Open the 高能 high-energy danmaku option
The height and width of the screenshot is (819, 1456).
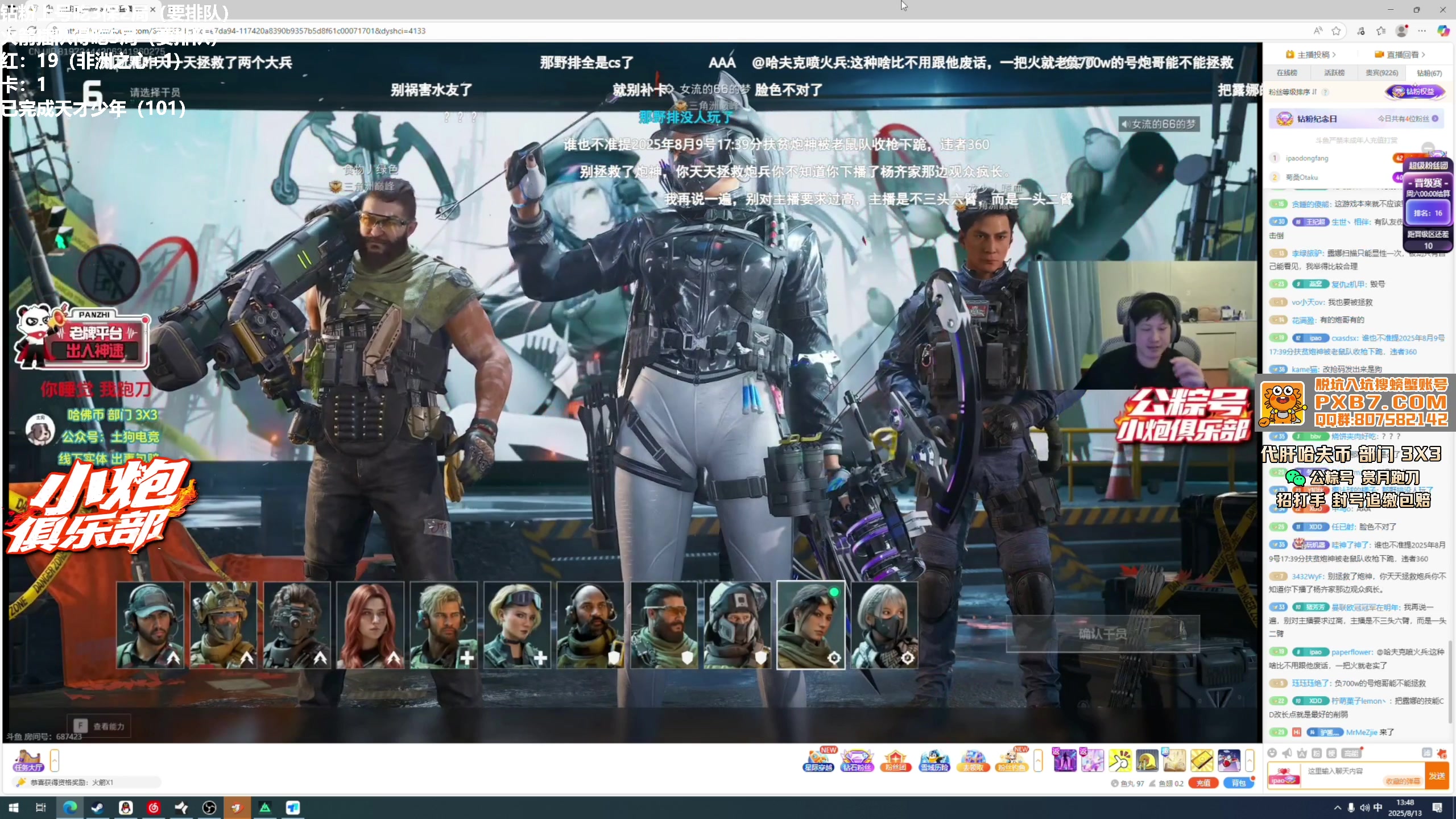pos(1352,753)
